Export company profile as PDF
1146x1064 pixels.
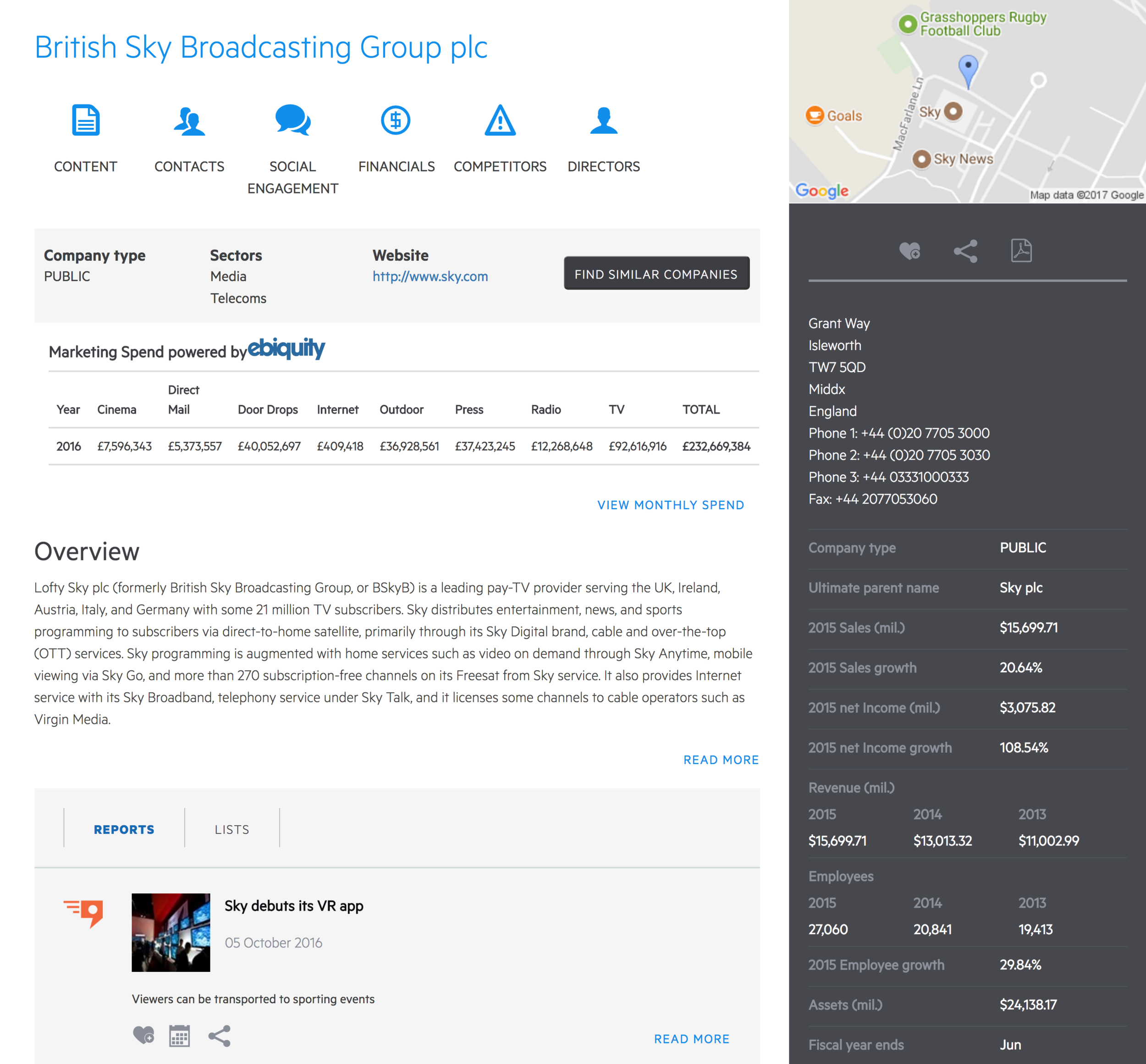point(1021,251)
